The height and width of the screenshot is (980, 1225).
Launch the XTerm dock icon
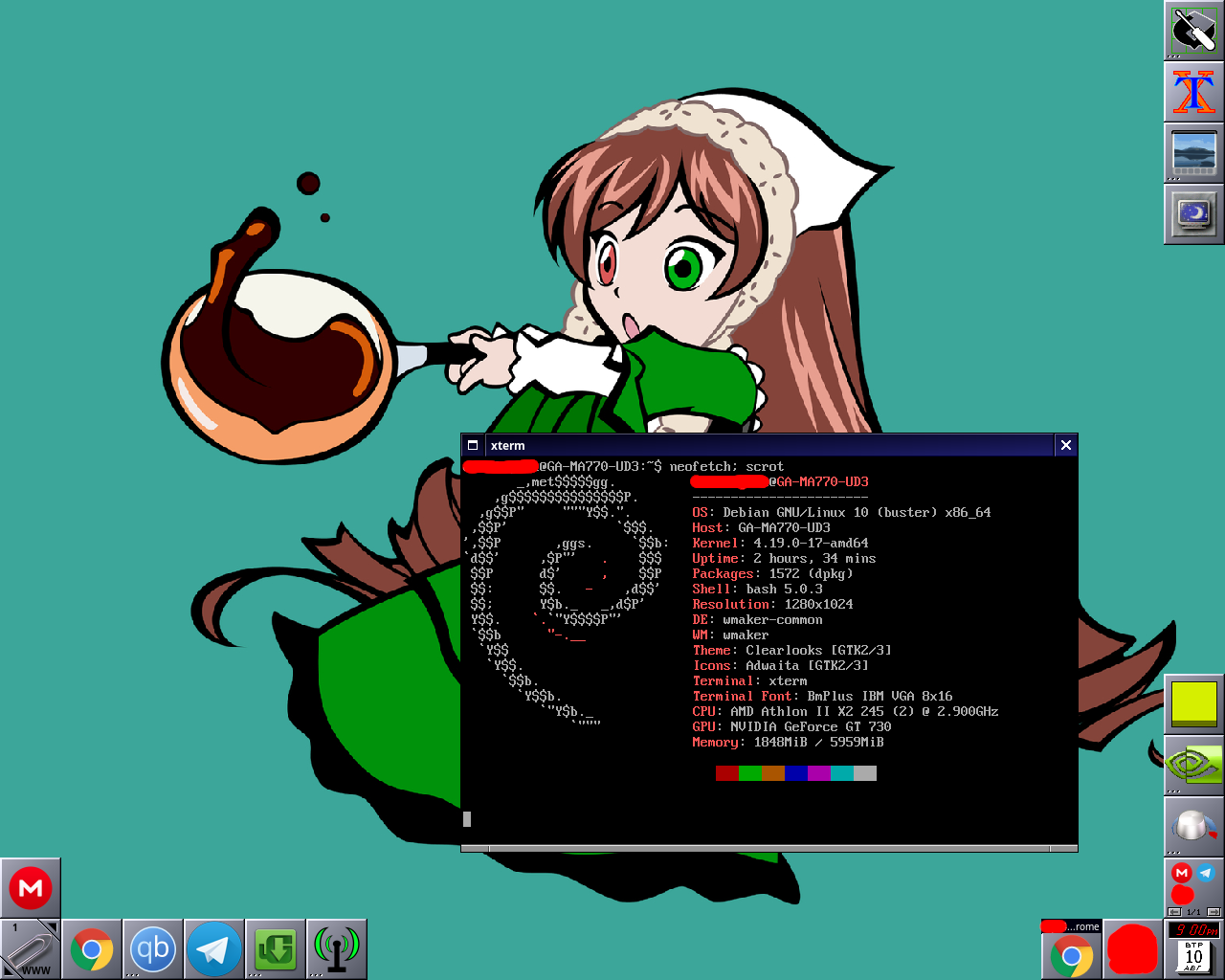point(1193,92)
